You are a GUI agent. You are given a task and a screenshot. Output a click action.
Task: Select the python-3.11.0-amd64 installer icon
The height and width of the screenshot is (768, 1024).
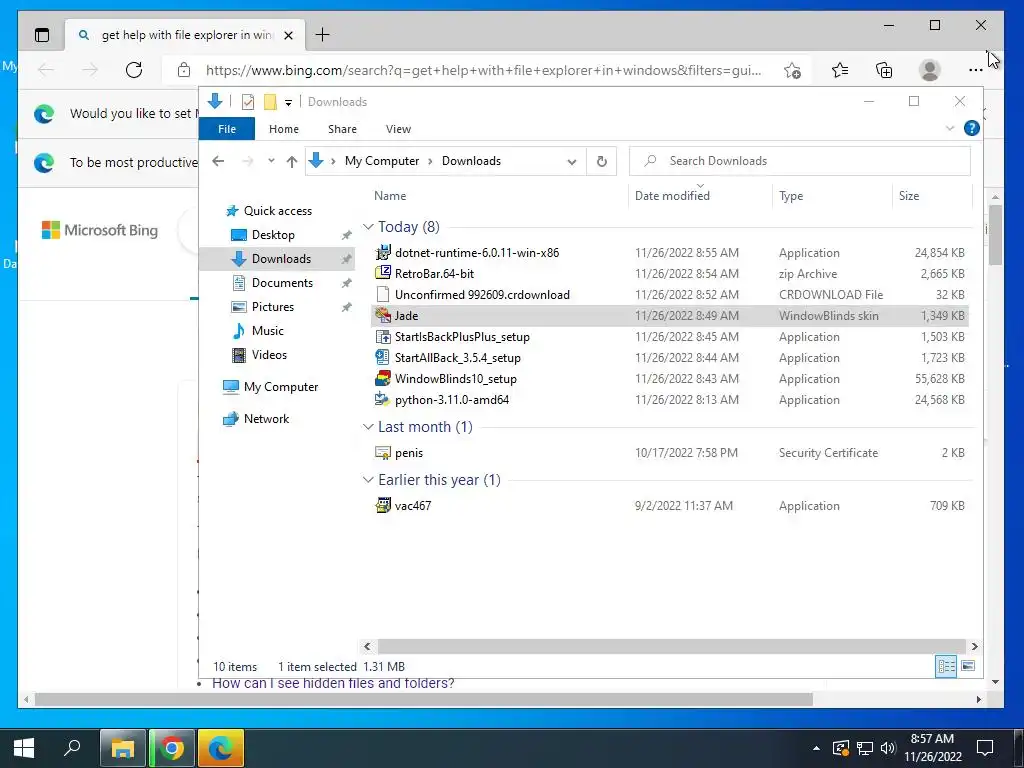point(383,400)
